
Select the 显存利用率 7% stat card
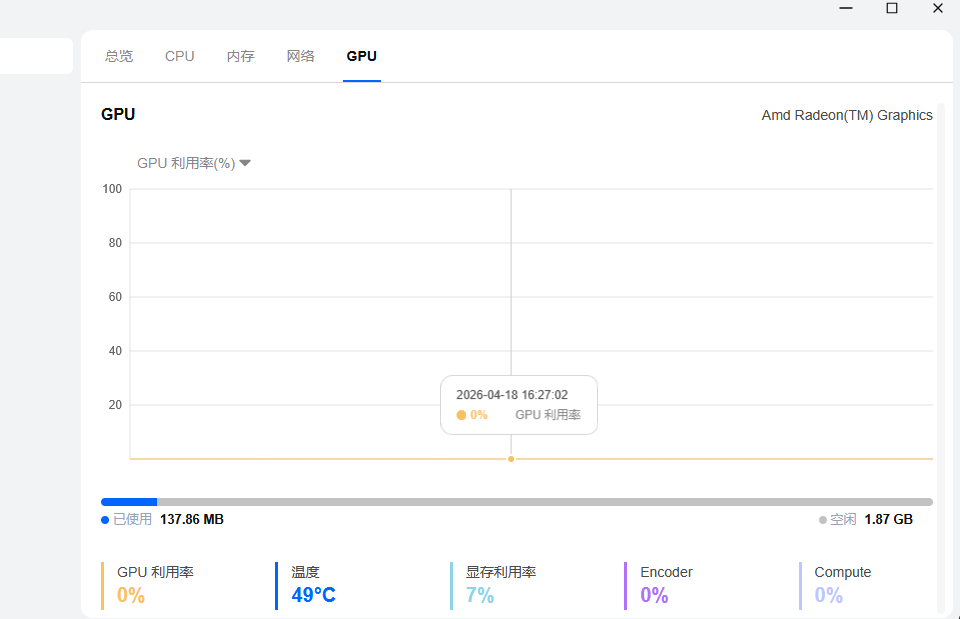coord(500,585)
